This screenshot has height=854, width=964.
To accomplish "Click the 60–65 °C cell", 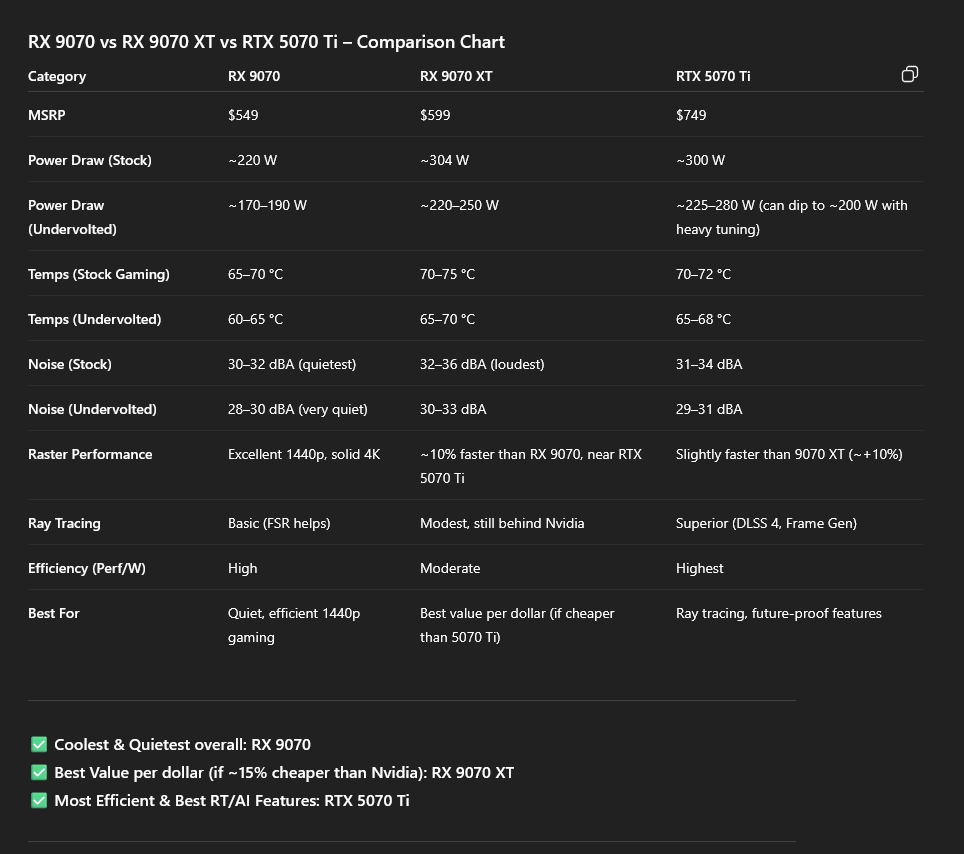I will 255,319.
